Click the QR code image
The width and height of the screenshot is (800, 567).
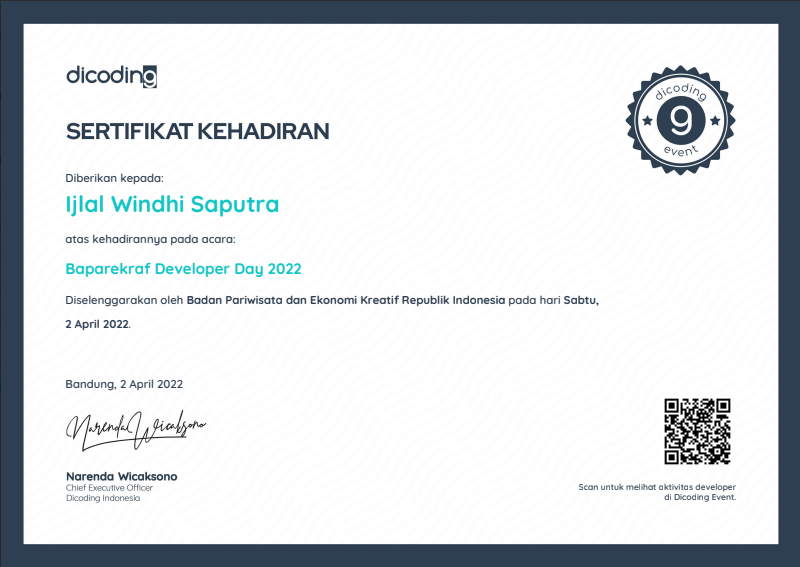click(x=697, y=432)
